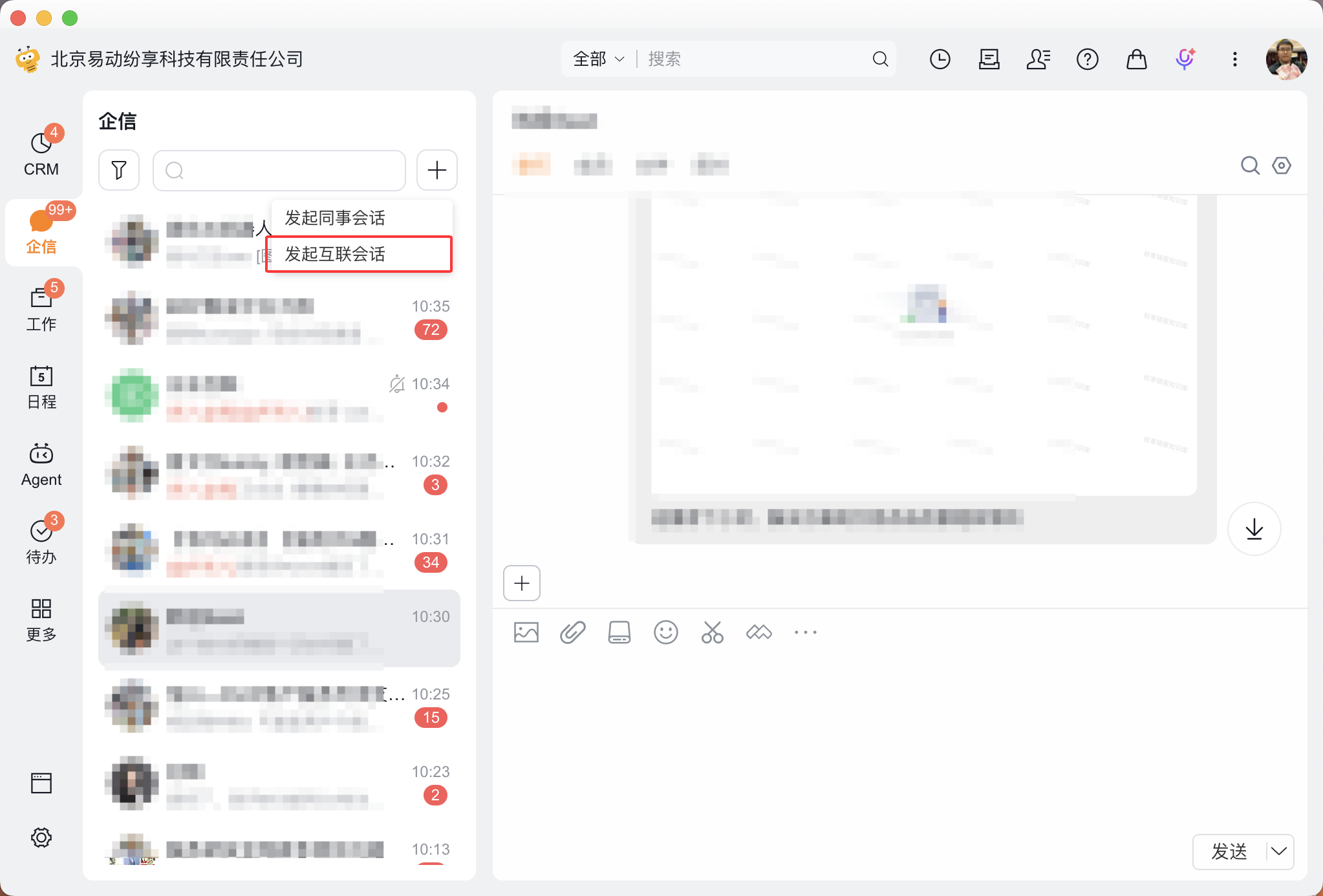Click the plus button to start a conversation
This screenshot has height=896, width=1323.
tap(437, 170)
